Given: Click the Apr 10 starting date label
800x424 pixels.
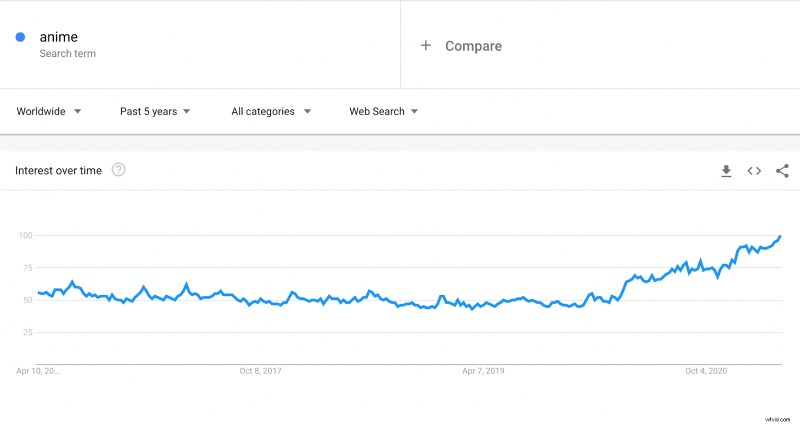Looking at the screenshot, I should (38, 371).
